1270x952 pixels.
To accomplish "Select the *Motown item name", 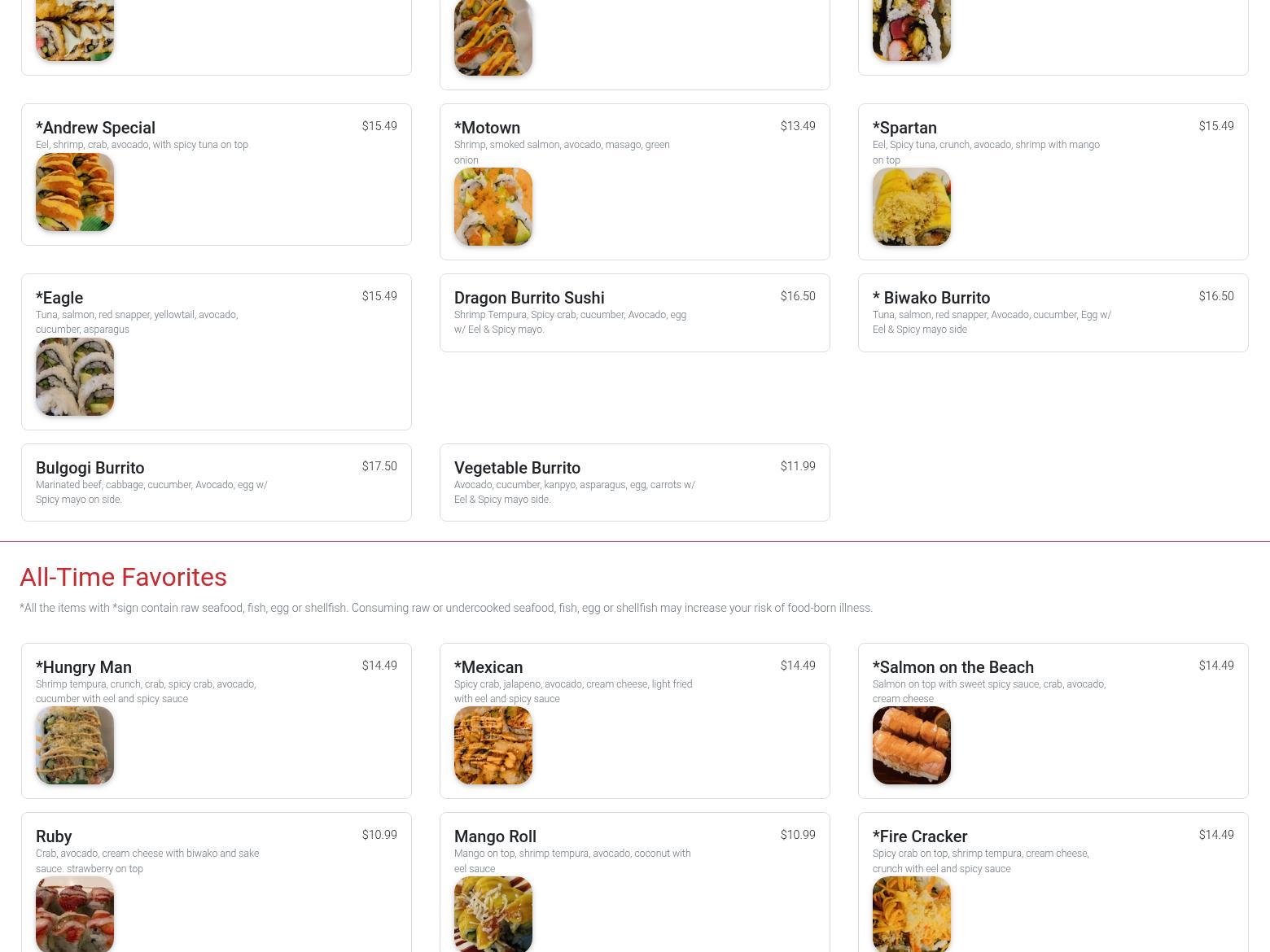I will 487,128.
